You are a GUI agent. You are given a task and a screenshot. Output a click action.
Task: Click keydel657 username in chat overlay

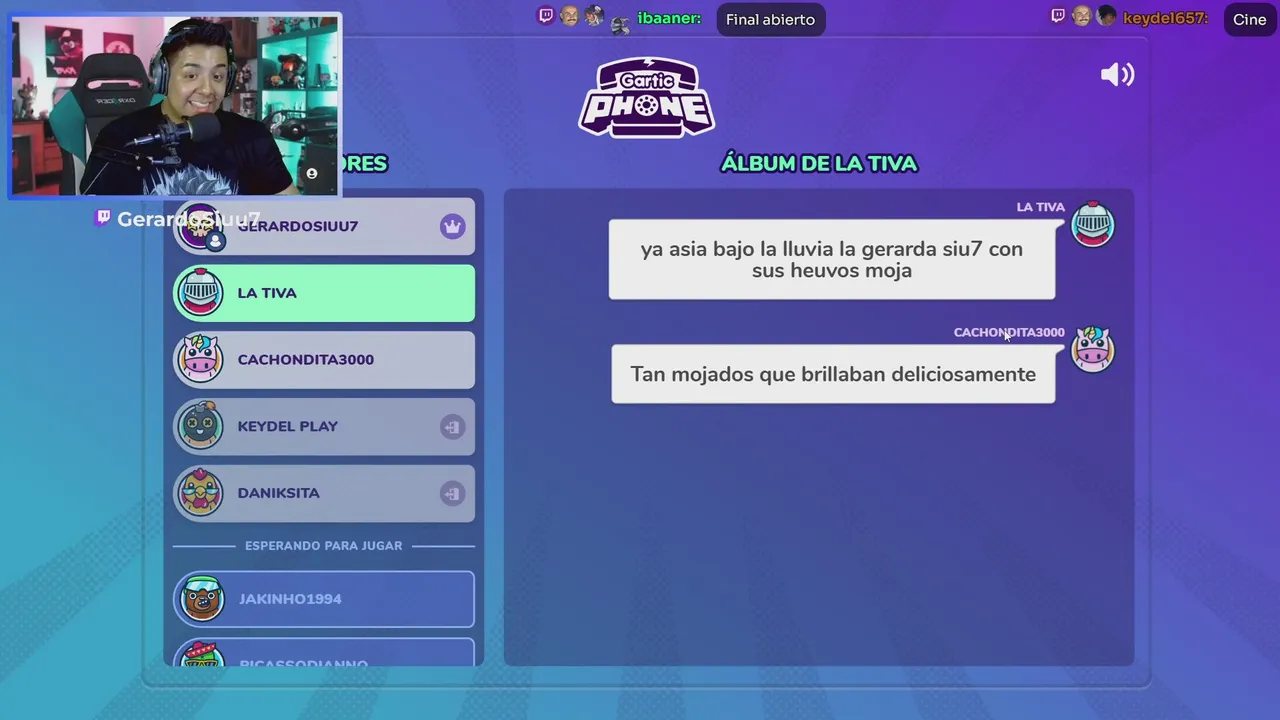pyautogui.click(x=1165, y=18)
